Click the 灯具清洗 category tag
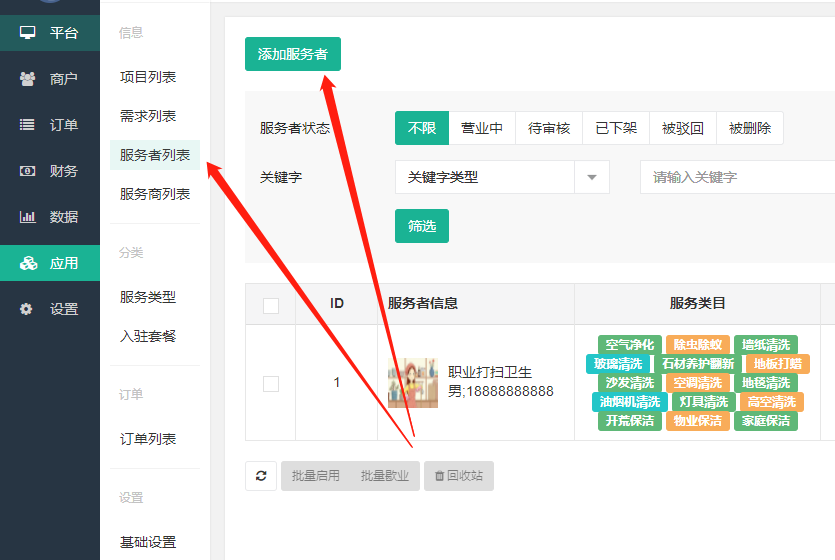The height and width of the screenshot is (560, 835). [x=703, y=401]
